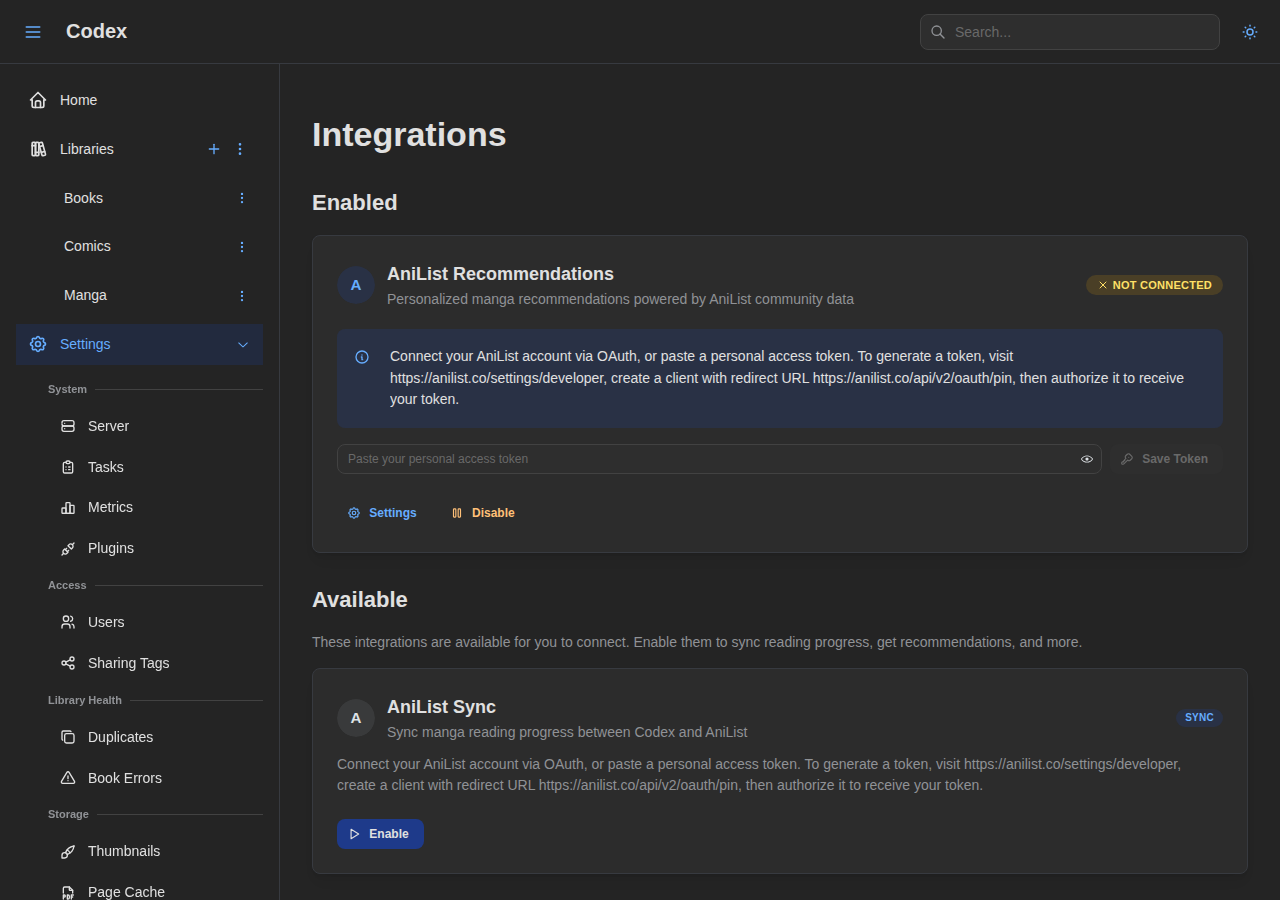Open the Manga library kebab menu
The height and width of the screenshot is (900, 1280).
[241, 295]
